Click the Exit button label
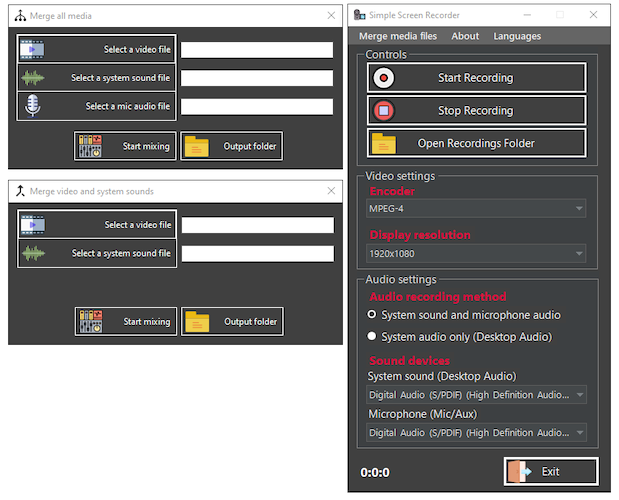Screen dimensions: 619x500 [550, 472]
